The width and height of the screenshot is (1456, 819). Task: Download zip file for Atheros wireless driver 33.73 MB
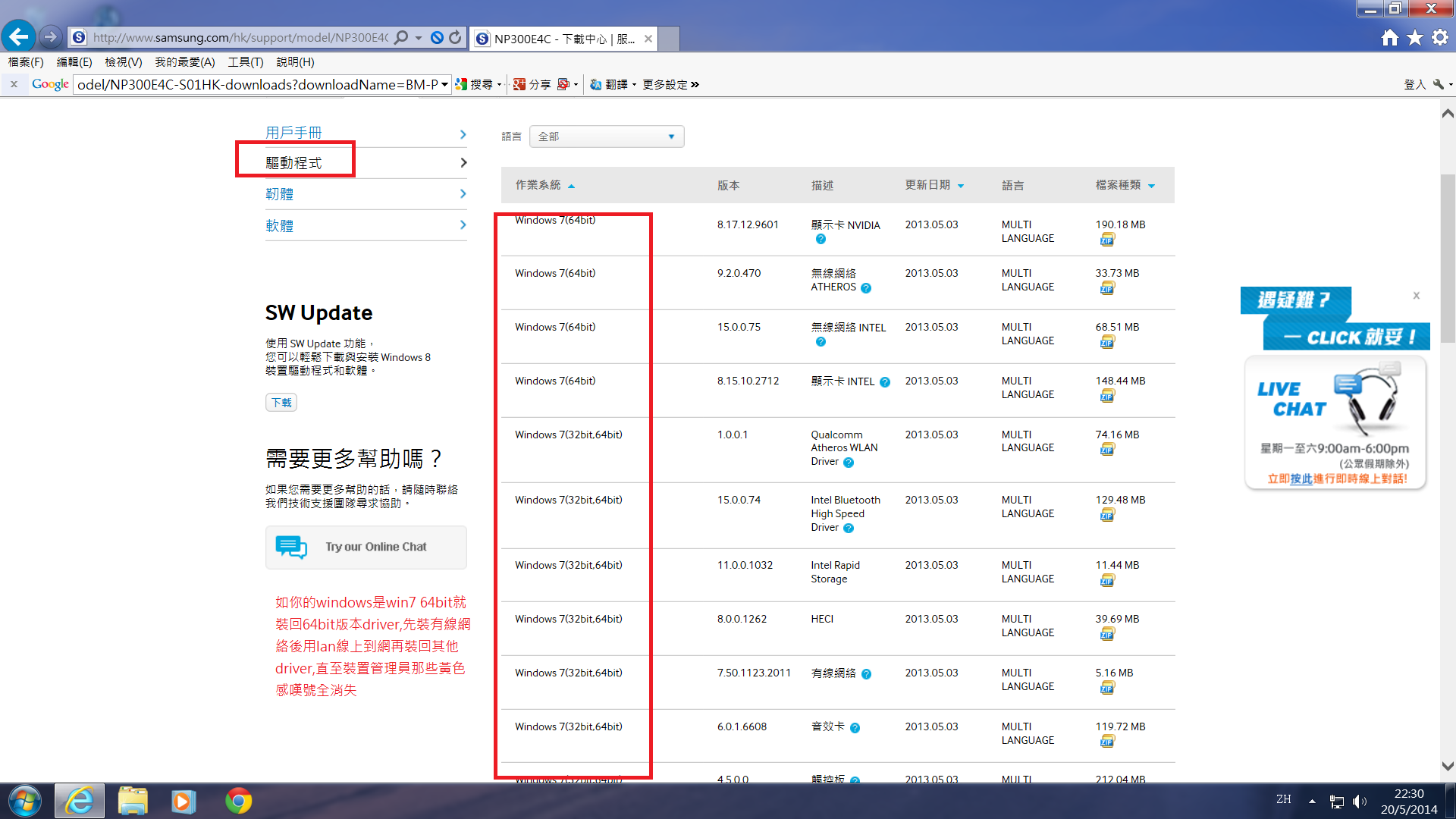tap(1107, 288)
